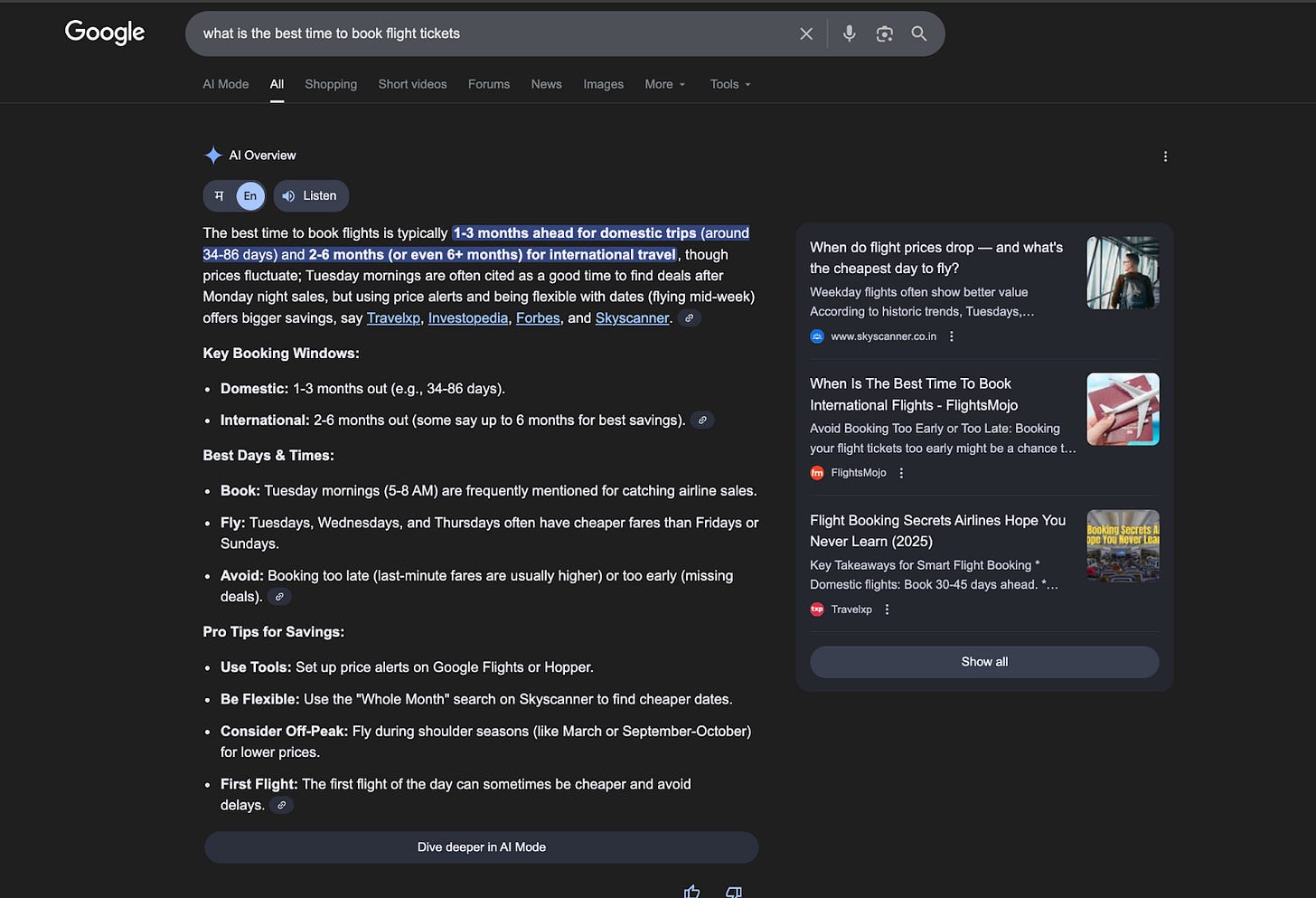
Task: Open three-dot menu for FlightsMojo source
Action: click(901, 473)
